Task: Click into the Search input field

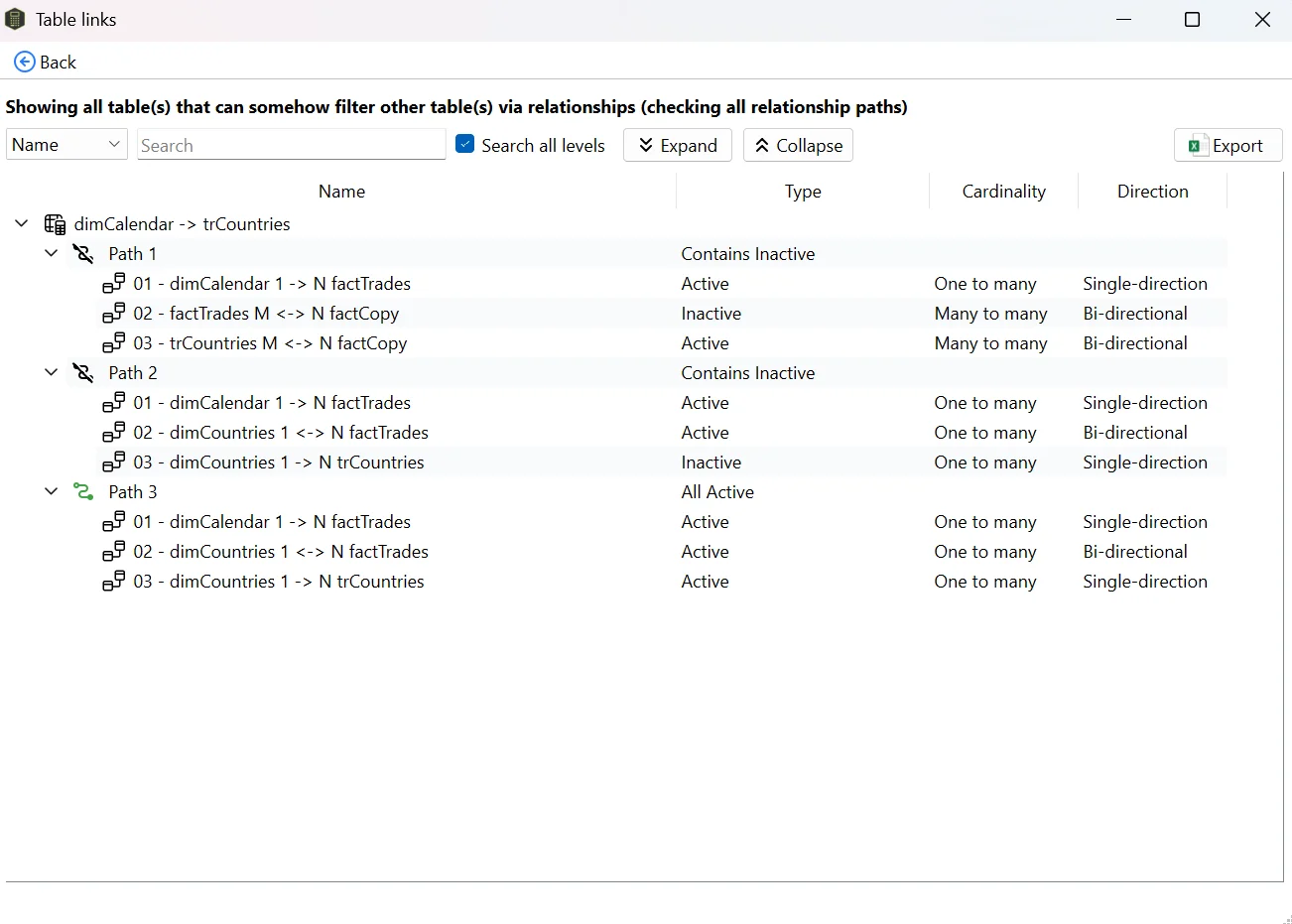Action: [x=292, y=145]
